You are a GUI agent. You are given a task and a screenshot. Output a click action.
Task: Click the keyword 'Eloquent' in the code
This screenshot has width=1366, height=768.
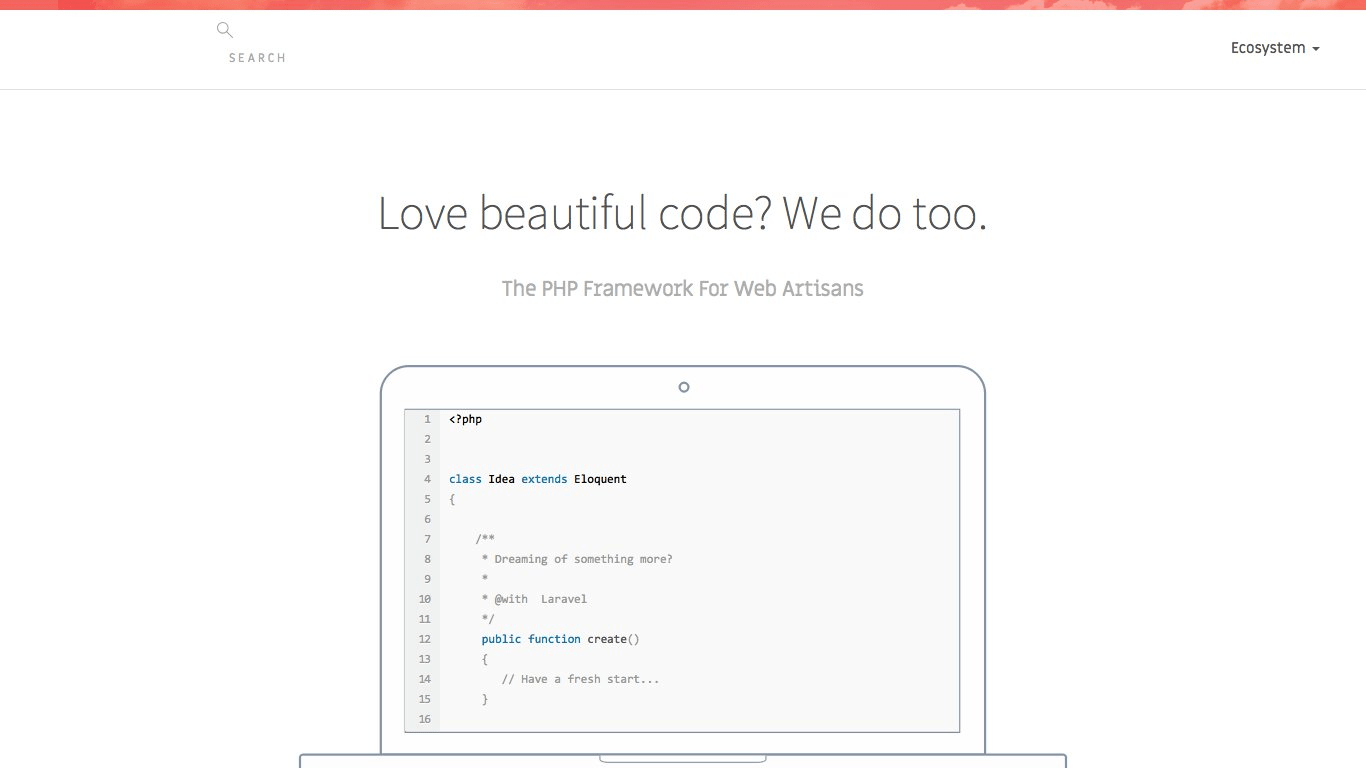[600, 478]
